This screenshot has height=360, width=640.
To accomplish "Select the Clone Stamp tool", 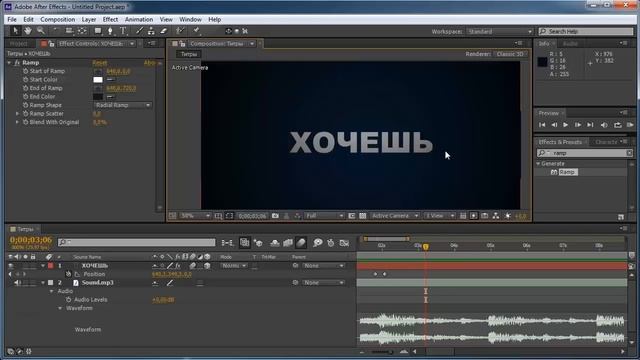I will click(x=151, y=31).
